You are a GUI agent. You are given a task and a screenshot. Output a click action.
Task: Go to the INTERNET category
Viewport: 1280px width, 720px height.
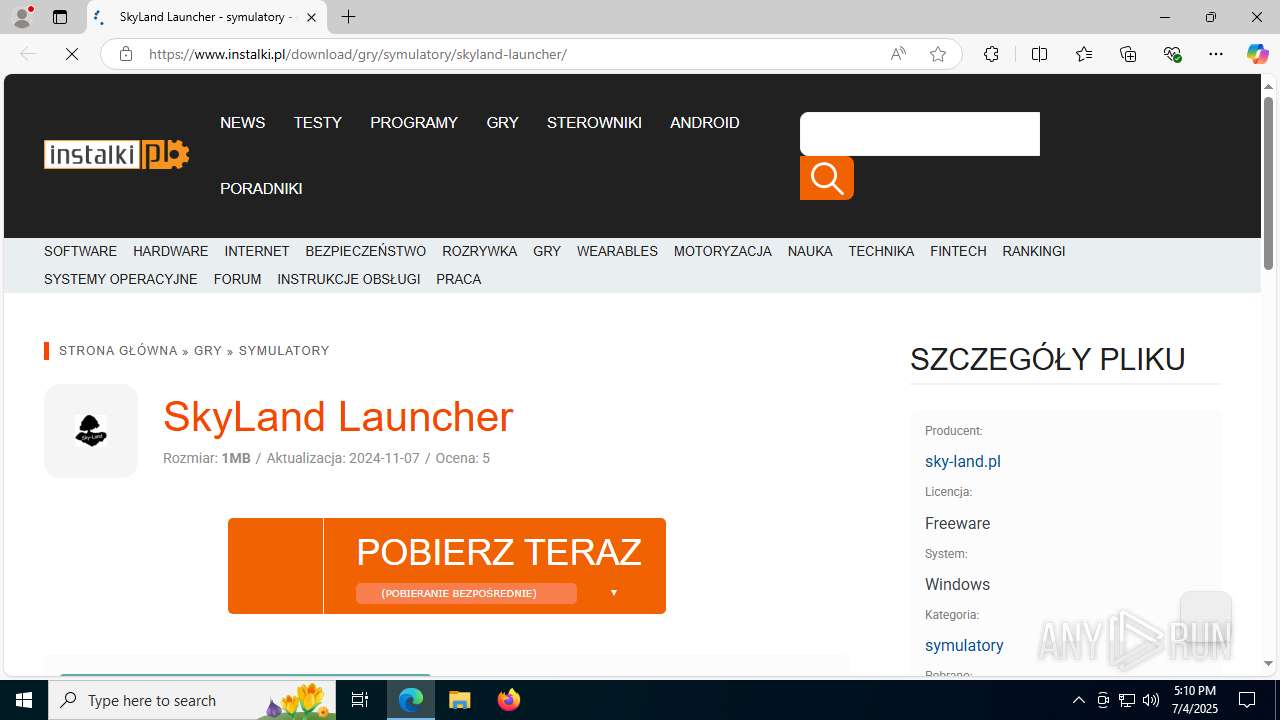tap(257, 251)
